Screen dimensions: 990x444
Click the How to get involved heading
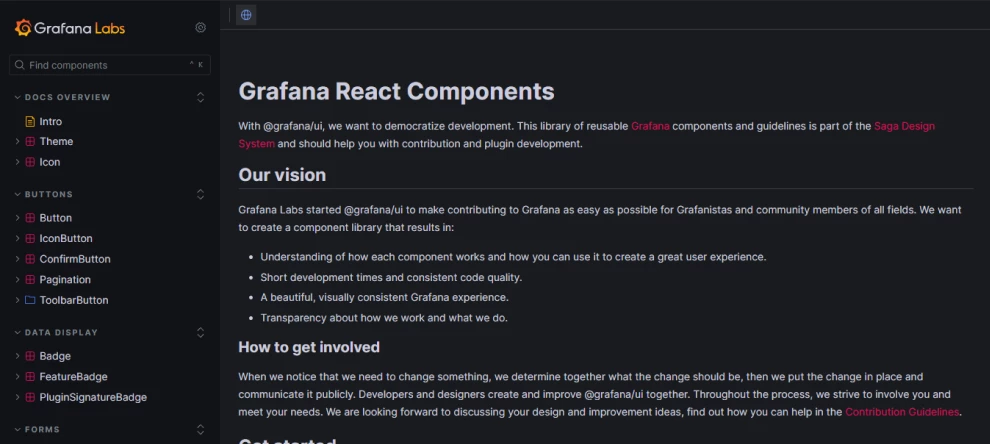309,347
